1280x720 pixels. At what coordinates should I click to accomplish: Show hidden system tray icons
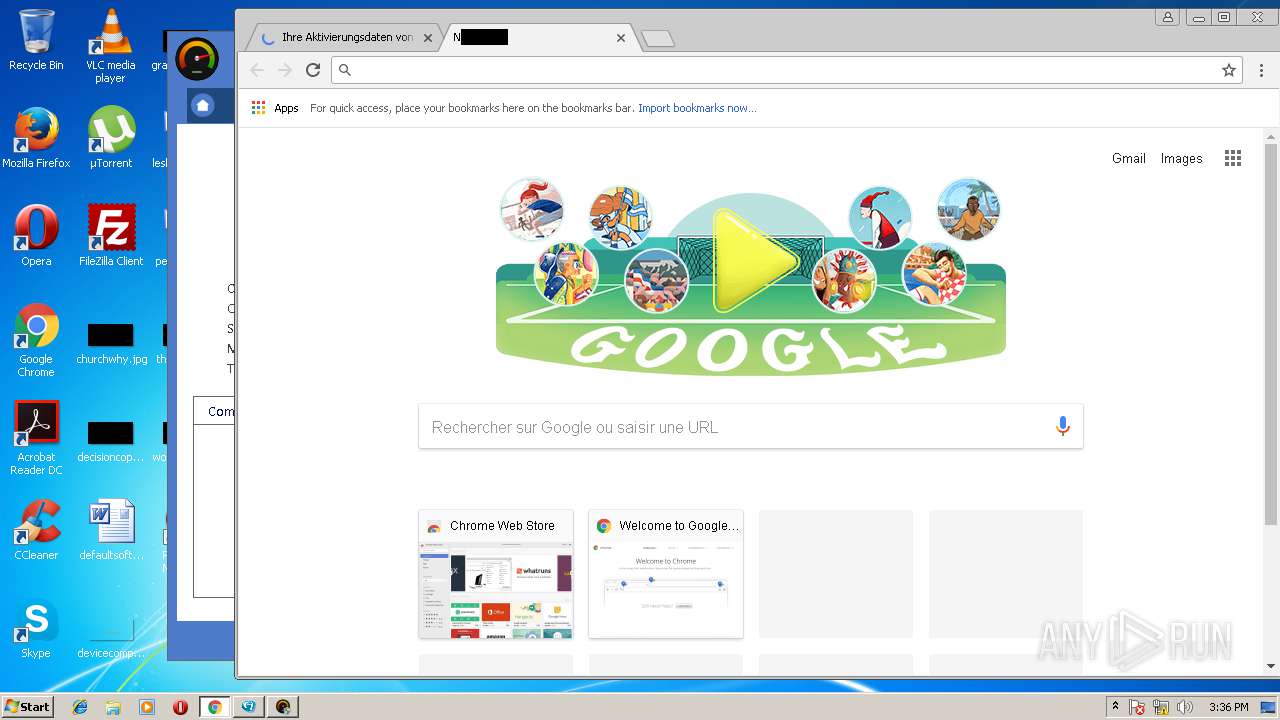(1115, 706)
